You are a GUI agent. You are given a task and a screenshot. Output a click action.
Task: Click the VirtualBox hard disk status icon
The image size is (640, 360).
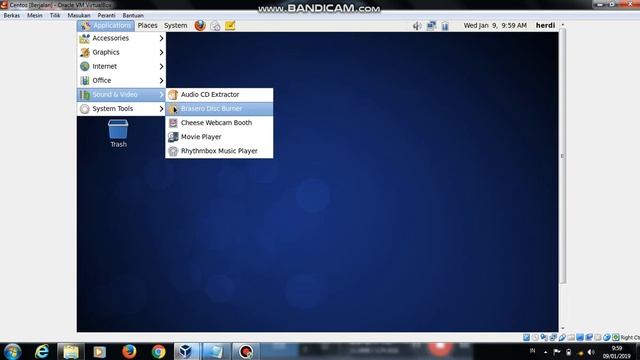click(x=527, y=337)
